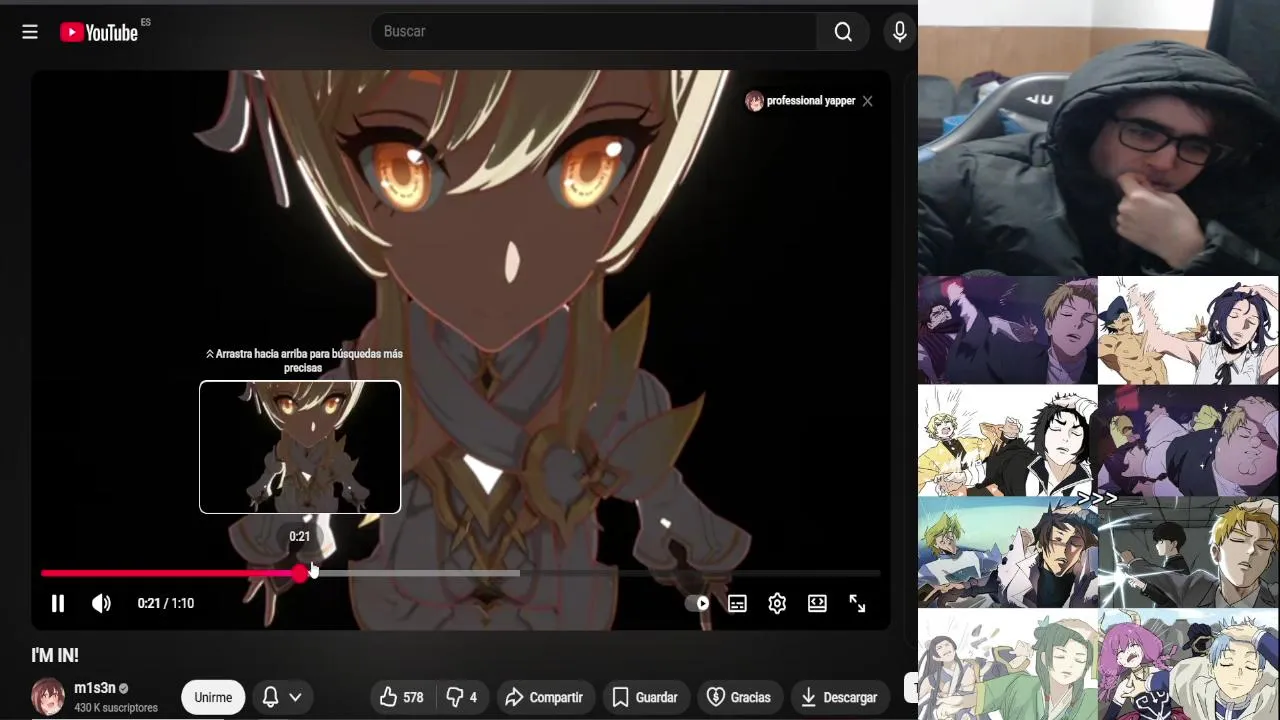Focus the Buscar search field

(594, 32)
